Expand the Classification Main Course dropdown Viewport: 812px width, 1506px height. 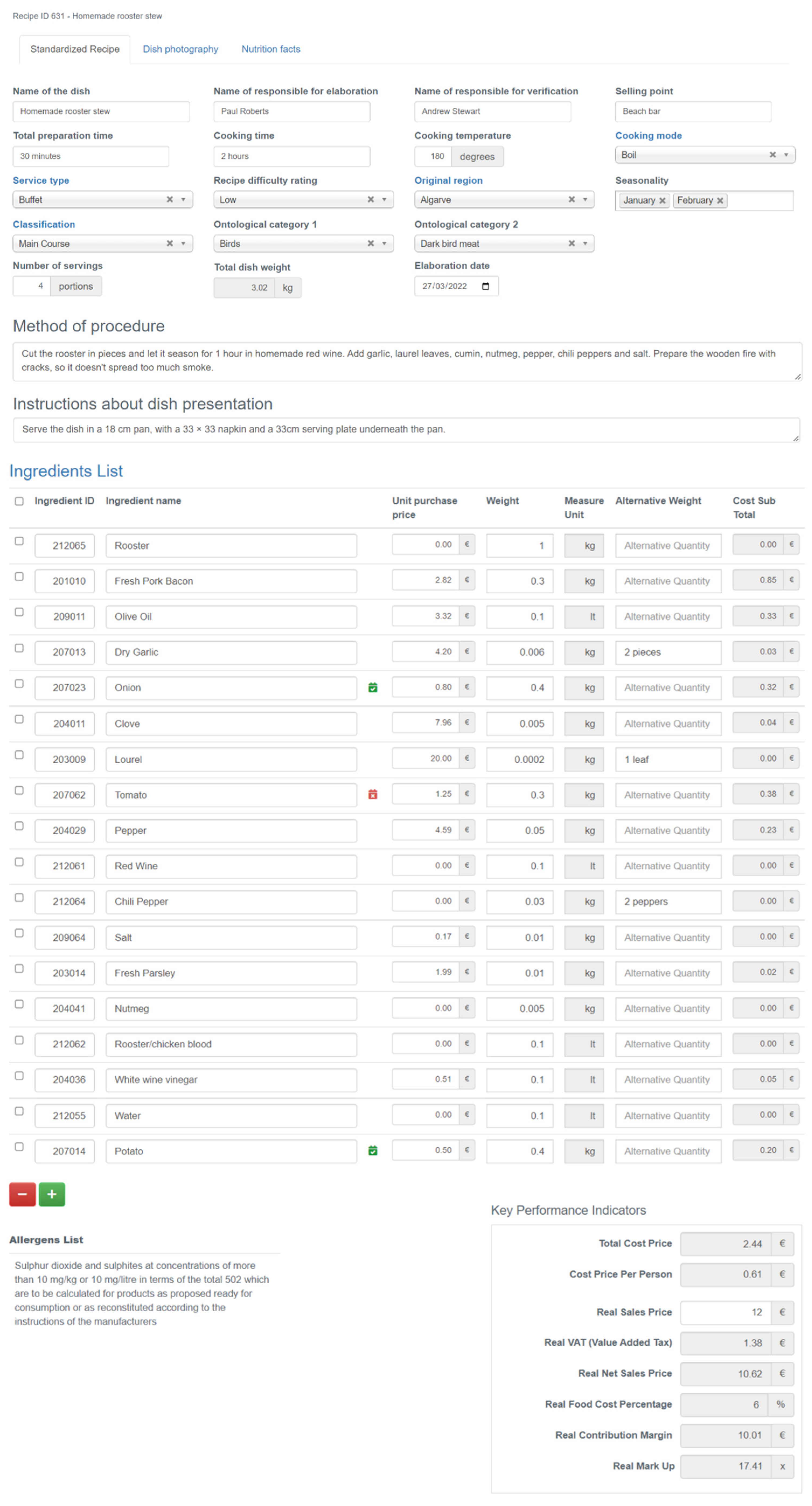point(183,243)
